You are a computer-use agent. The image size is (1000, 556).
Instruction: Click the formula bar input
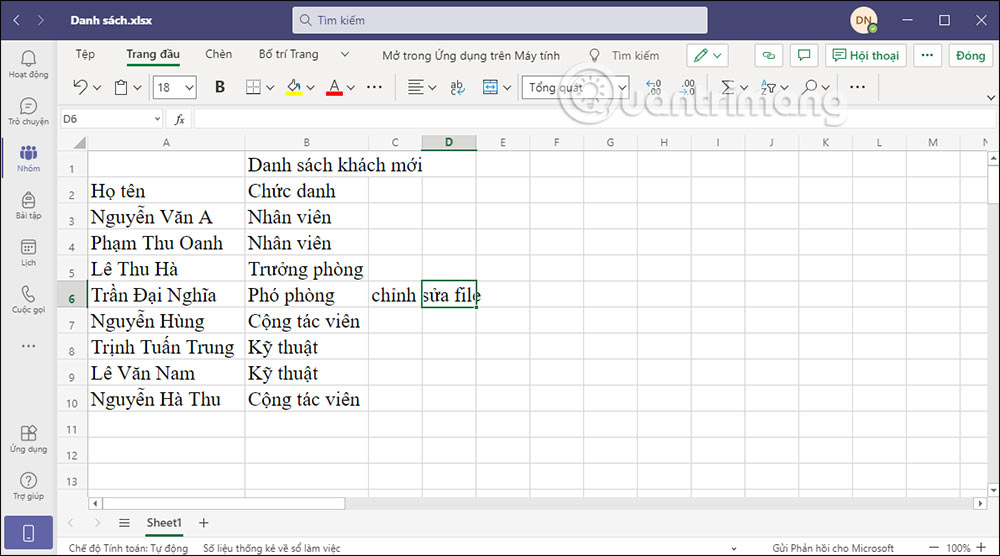pyautogui.click(x=594, y=119)
